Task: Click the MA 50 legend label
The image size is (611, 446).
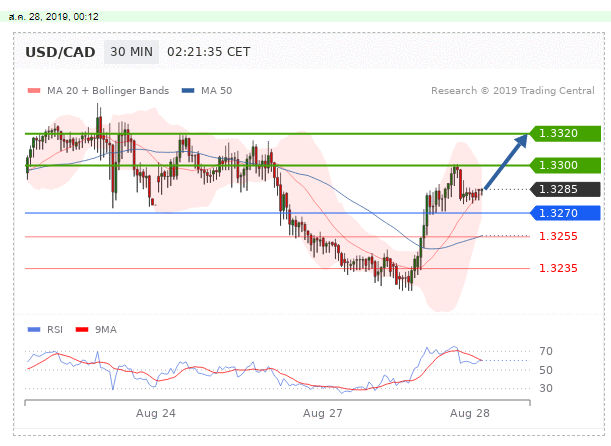Action: (x=217, y=91)
